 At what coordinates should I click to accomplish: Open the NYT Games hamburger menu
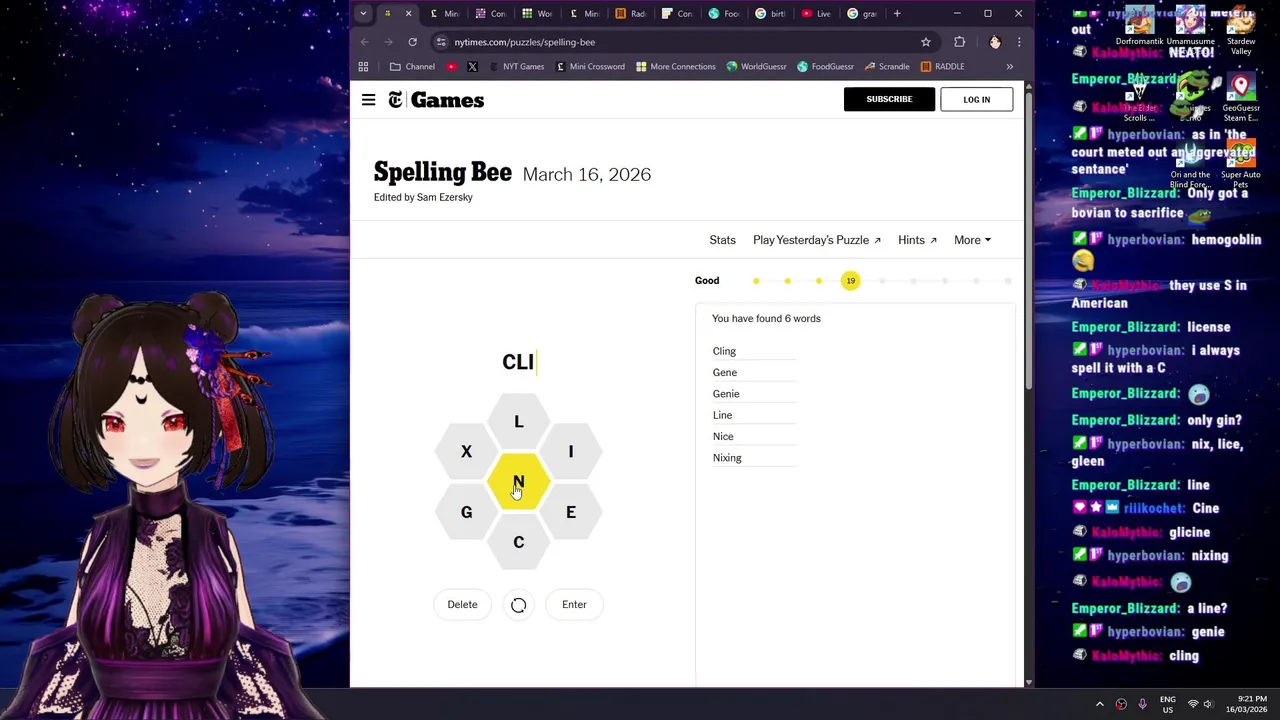point(369,100)
